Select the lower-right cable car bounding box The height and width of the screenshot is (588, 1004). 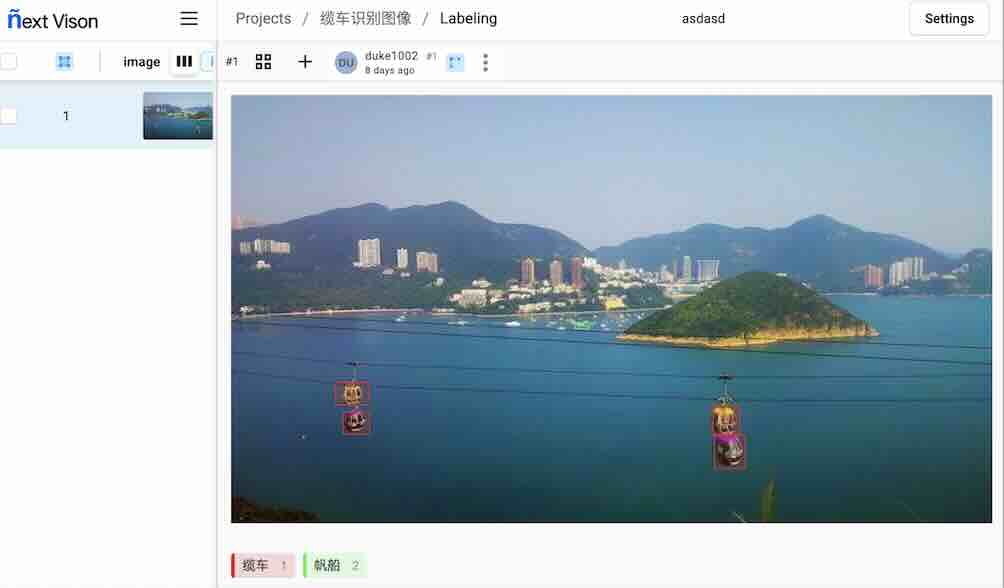tap(729, 451)
